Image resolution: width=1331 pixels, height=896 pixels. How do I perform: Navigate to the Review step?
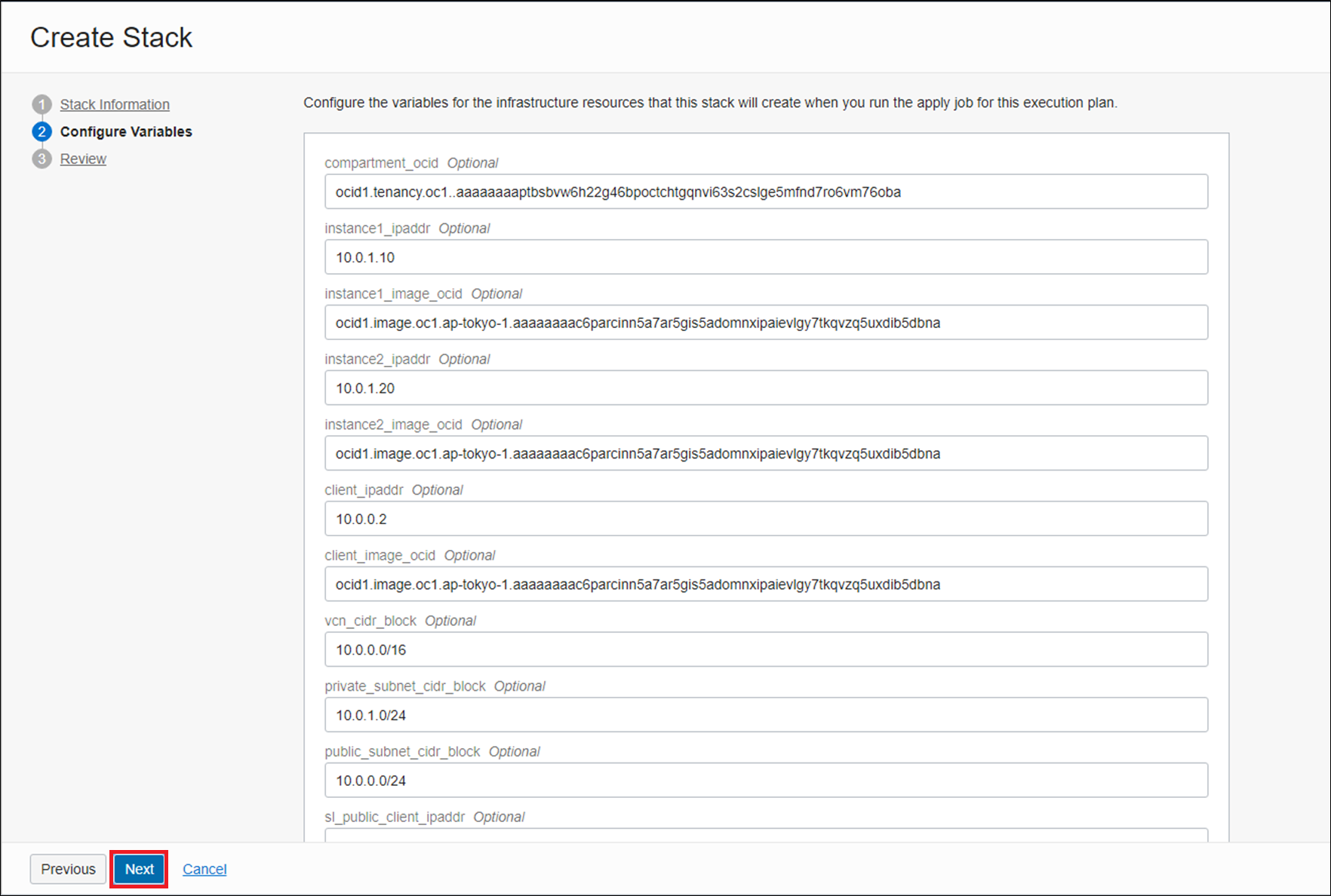[83, 158]
